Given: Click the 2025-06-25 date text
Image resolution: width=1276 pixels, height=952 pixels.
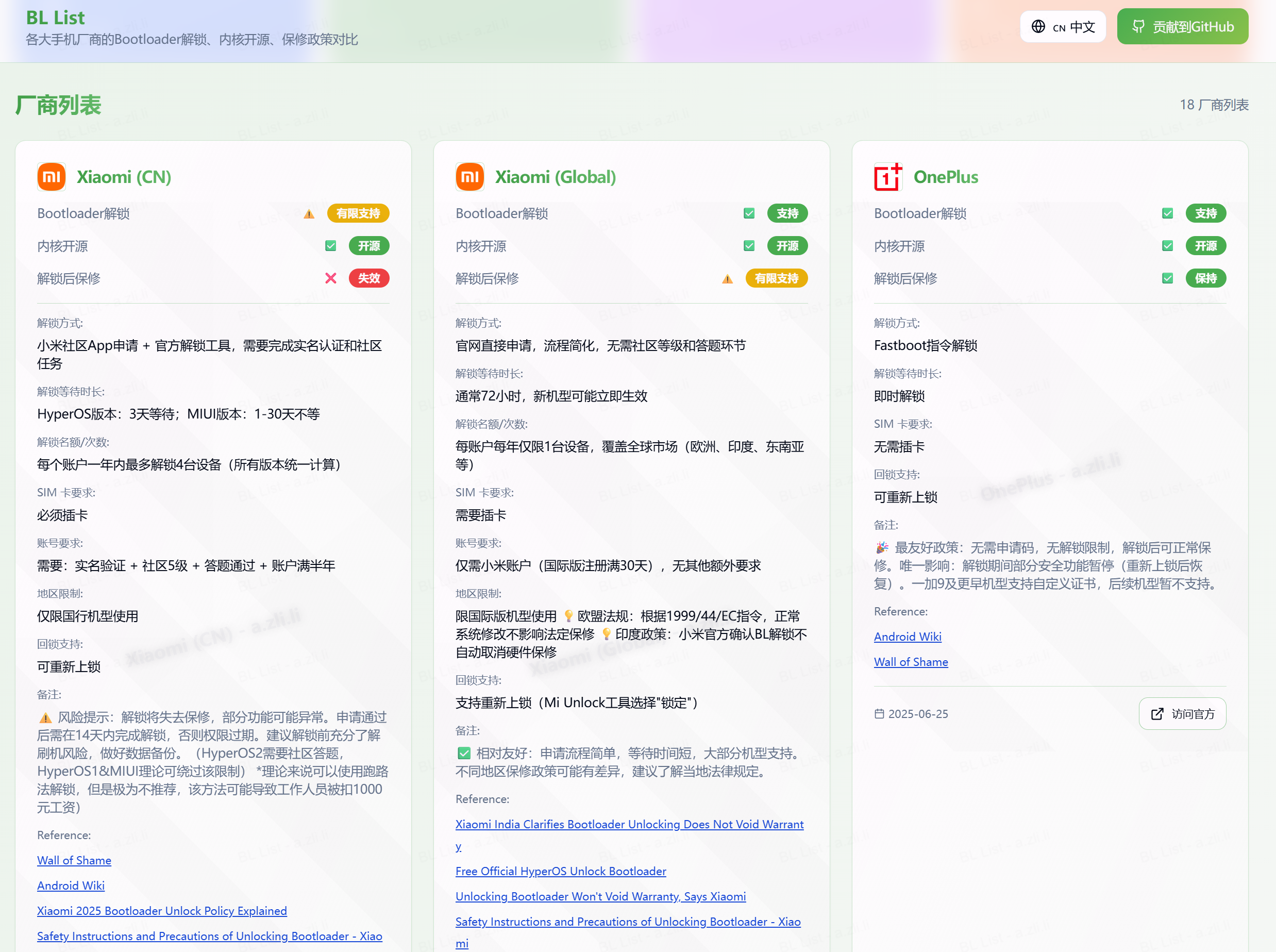Looking at the screenshot, I should (x=918, y=714).
